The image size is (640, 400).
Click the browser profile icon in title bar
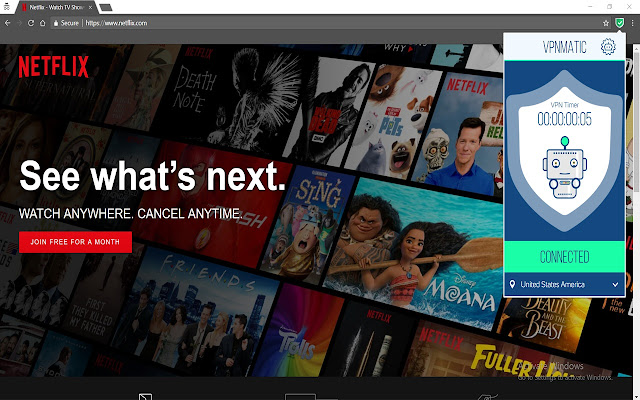click(x=7, y=7)
